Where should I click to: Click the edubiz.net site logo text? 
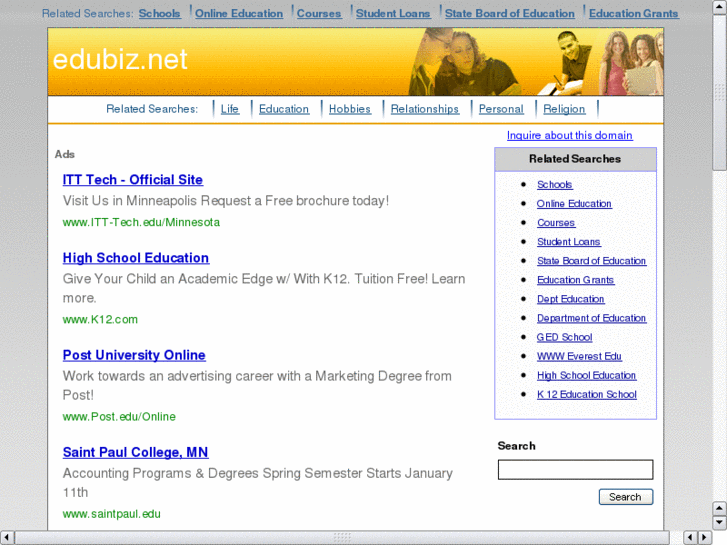point(120,60)
